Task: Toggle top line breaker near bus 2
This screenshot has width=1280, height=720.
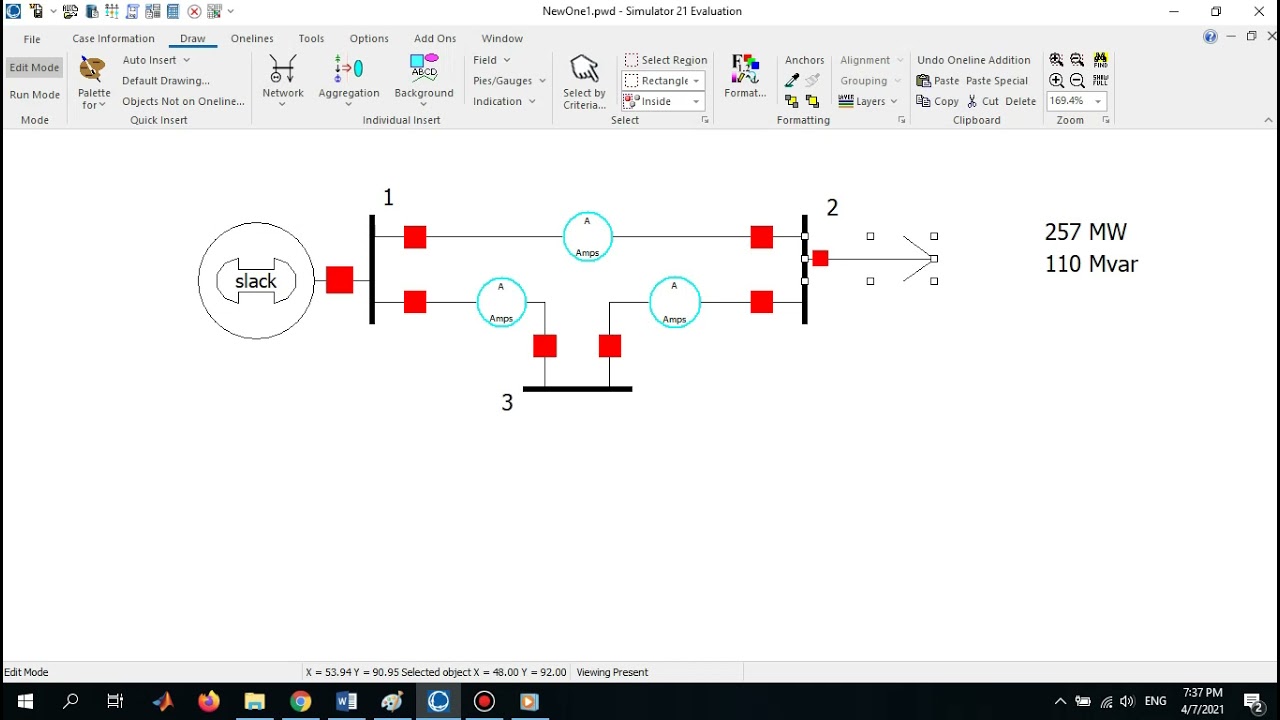Action: coord(762,237)
